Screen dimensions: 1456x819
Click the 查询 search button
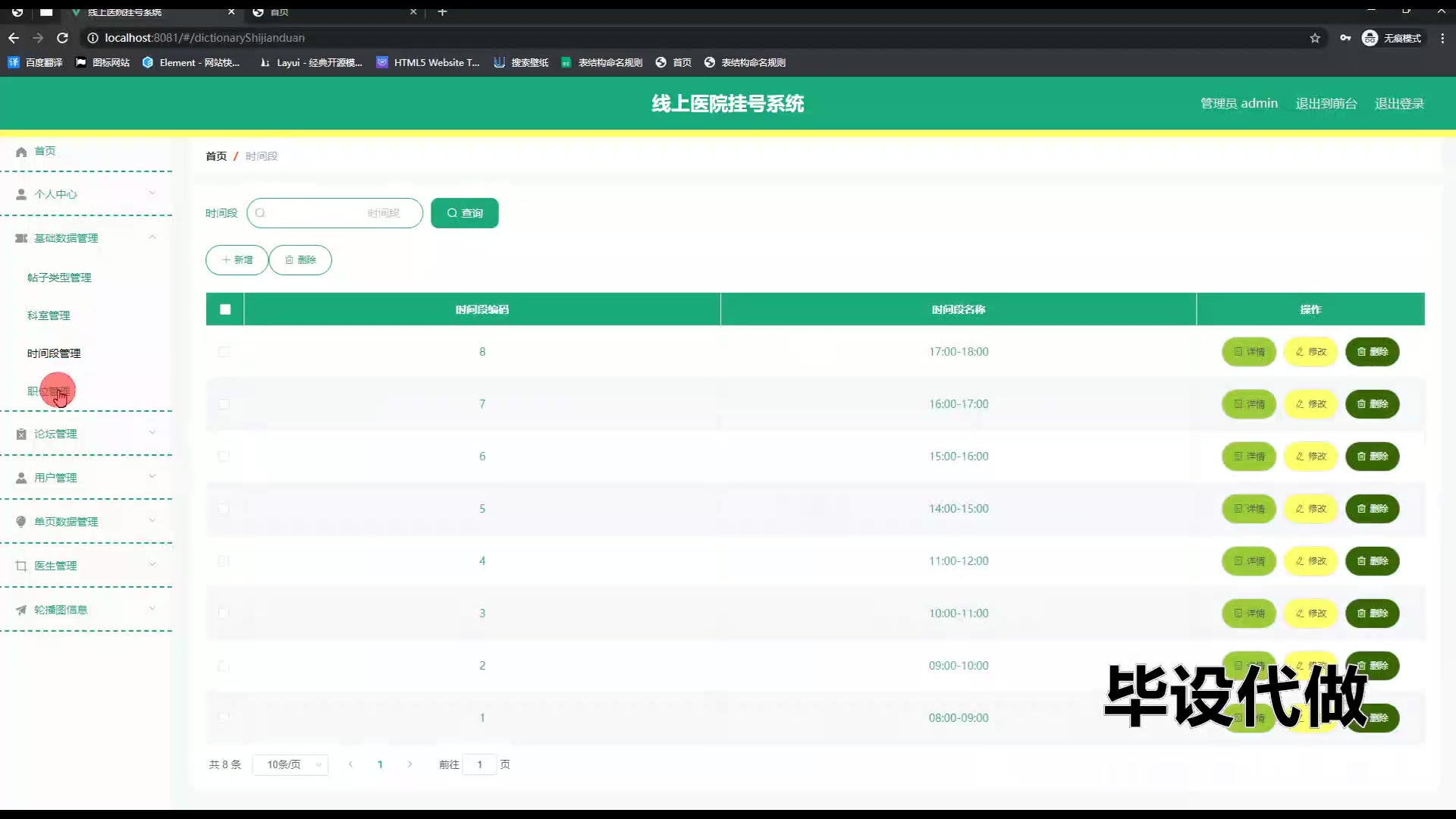[465, 213]
